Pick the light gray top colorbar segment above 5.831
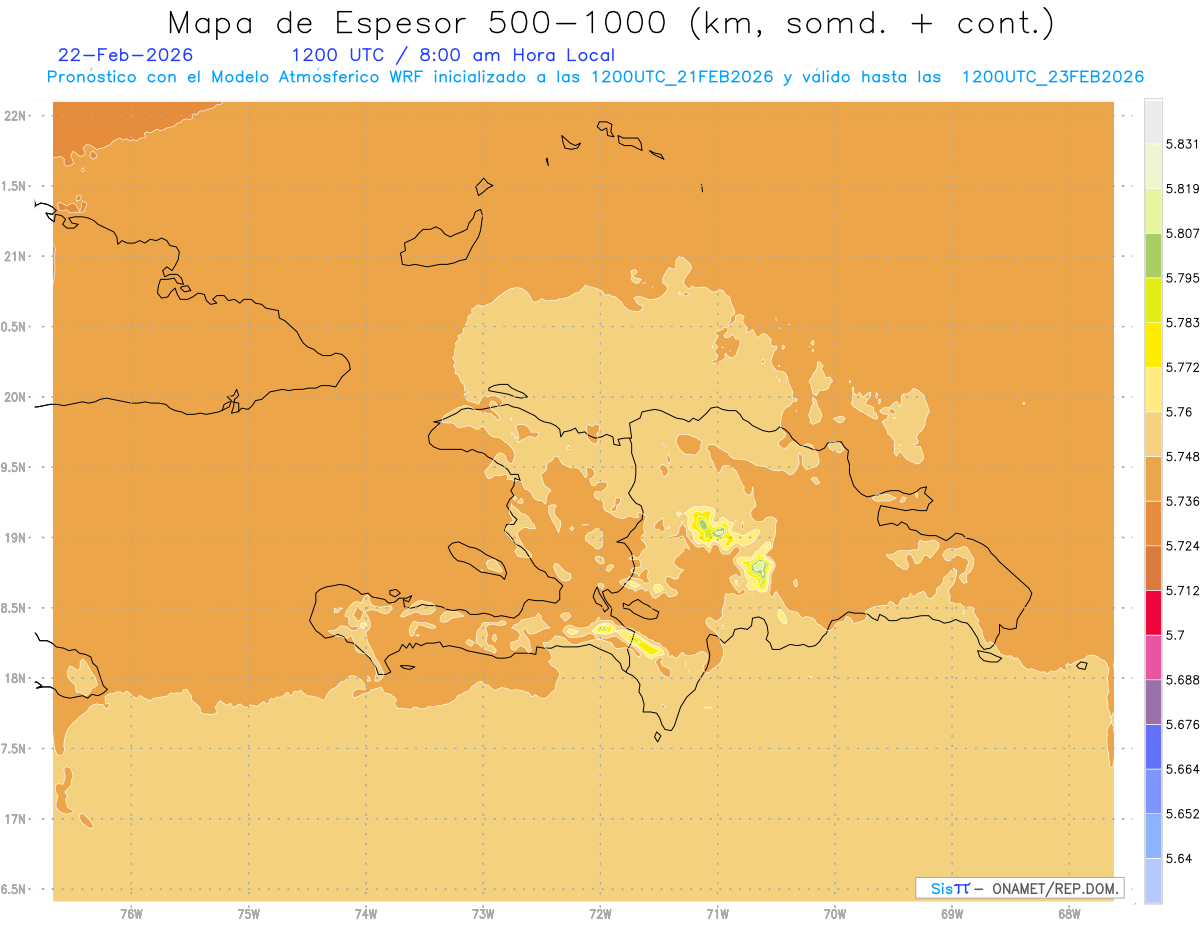This screenshot has height=927, width=1200. [x=1153, y=121]
